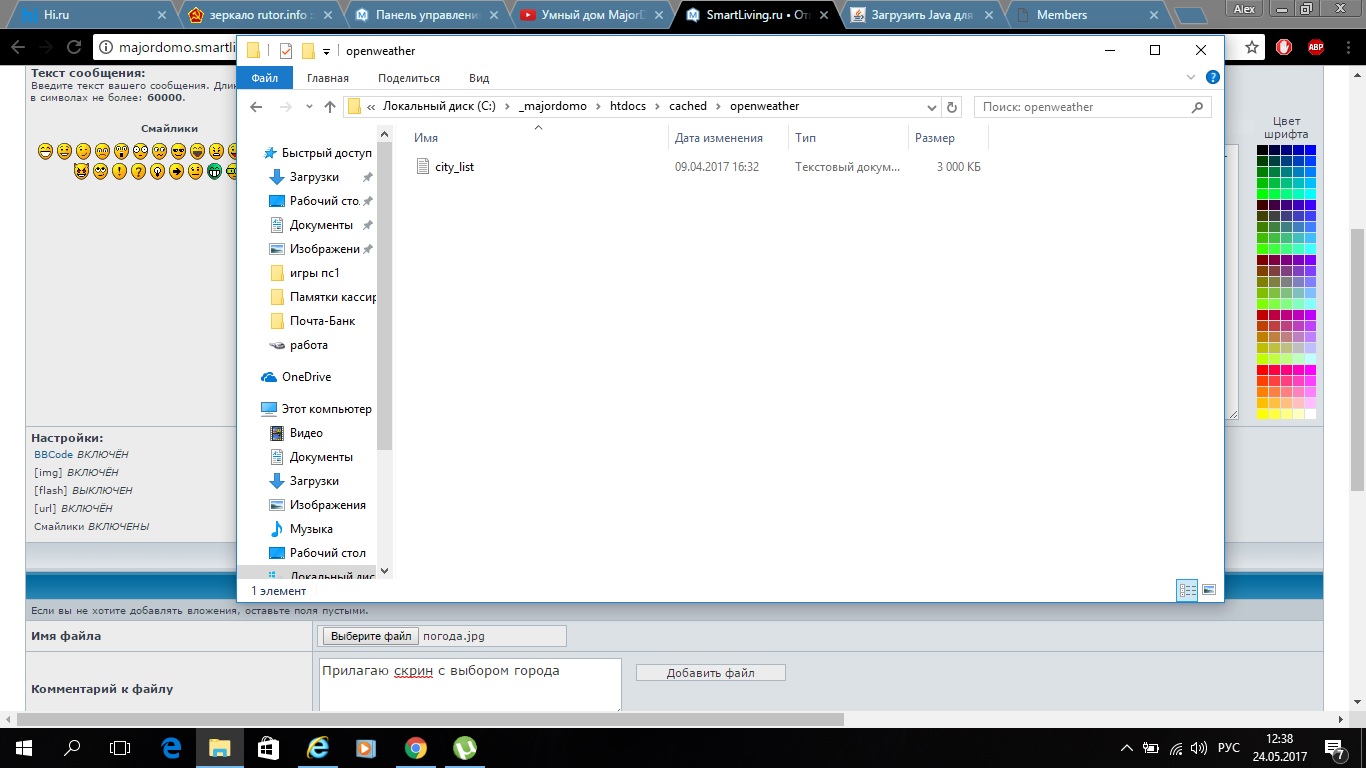Image resolution: width=1366 pixels, height=768 pixels.
Task: Open File Explorer help
Action: click(1212, 78)
